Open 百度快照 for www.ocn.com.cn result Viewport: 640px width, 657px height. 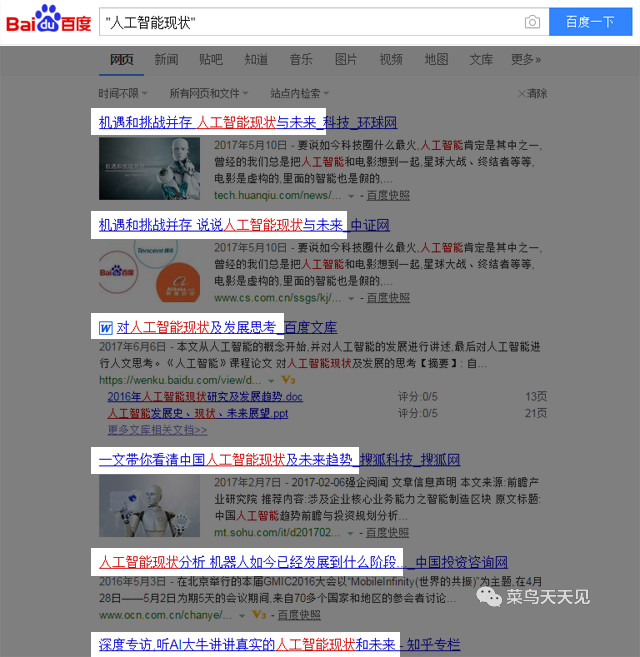tap(299, 615)
